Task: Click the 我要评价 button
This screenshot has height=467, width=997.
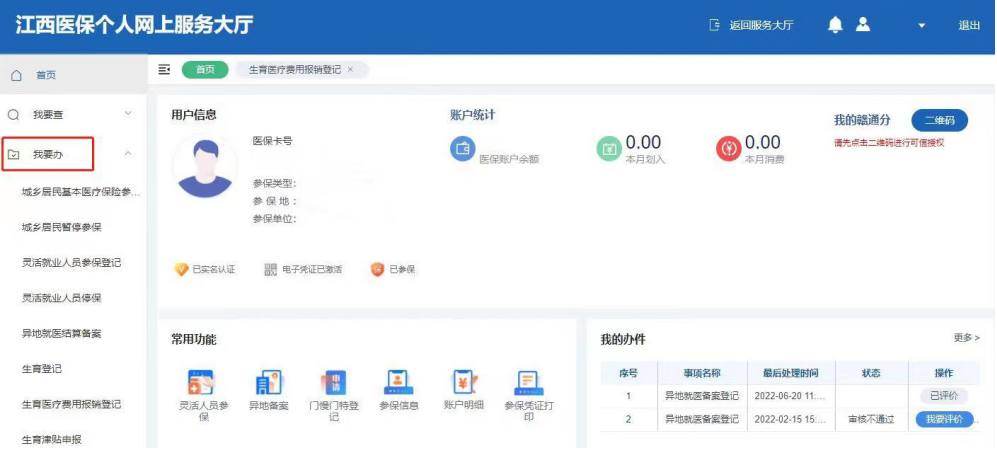Action: 944,420
